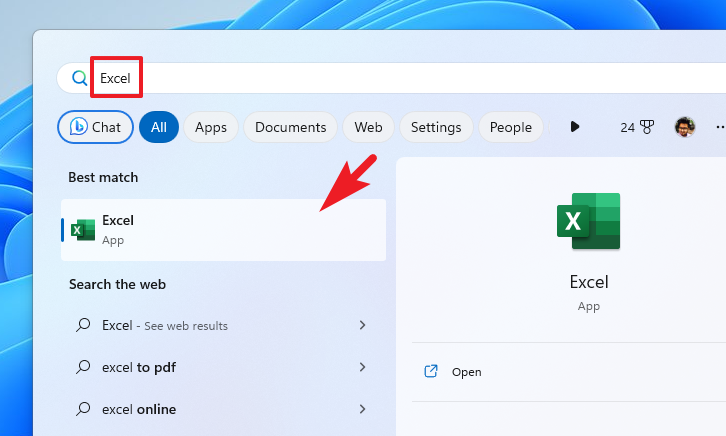The width and height of the screenshot is (726, 436).
Task: Click the 'Best match' heading text
Action: (103, 177)
